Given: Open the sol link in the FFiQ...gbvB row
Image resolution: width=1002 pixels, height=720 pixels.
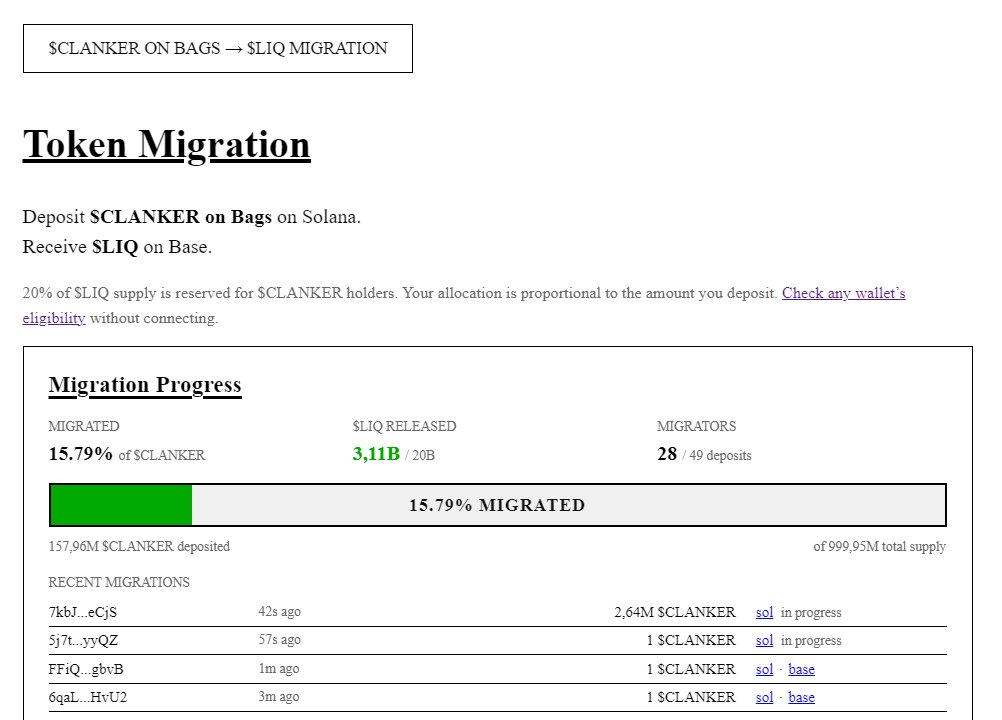Looking at the screenshot, I should [x=765, y=669].
